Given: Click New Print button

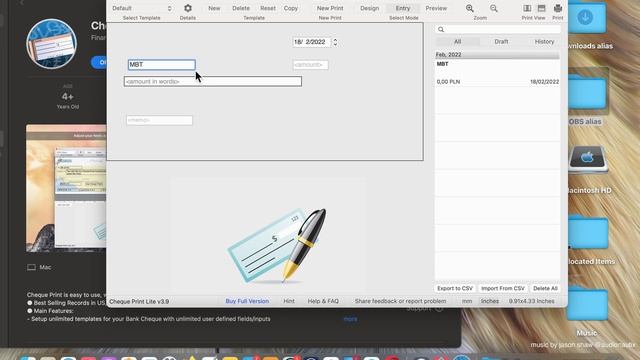Looking at the screenshot, I should tap(330, 8).
